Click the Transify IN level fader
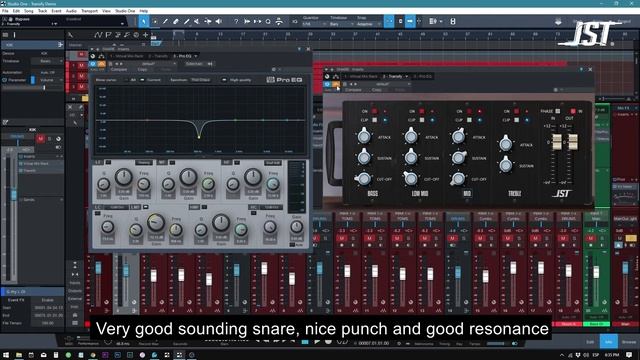 coord(557,141)
